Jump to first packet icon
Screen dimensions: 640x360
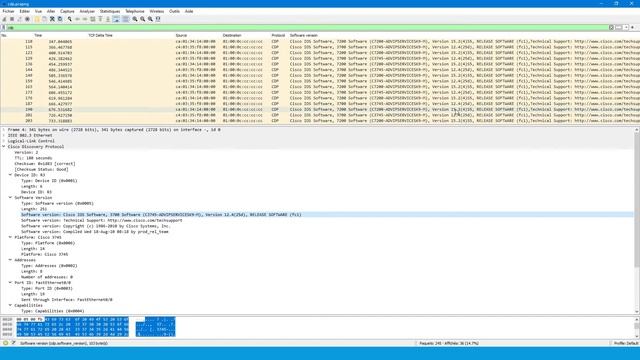point(100,19)
